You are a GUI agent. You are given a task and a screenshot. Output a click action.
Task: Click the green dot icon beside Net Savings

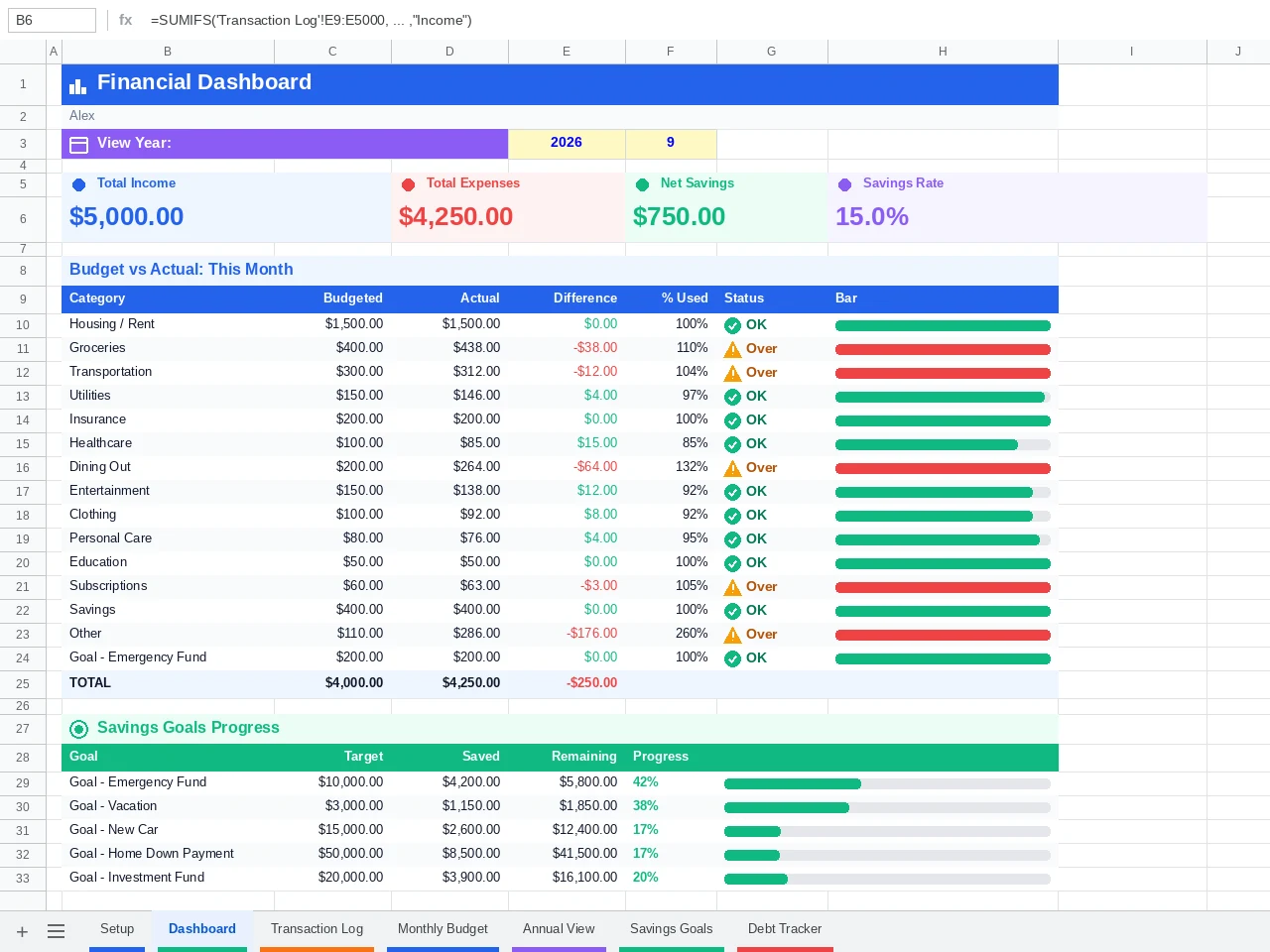(643, 184)
